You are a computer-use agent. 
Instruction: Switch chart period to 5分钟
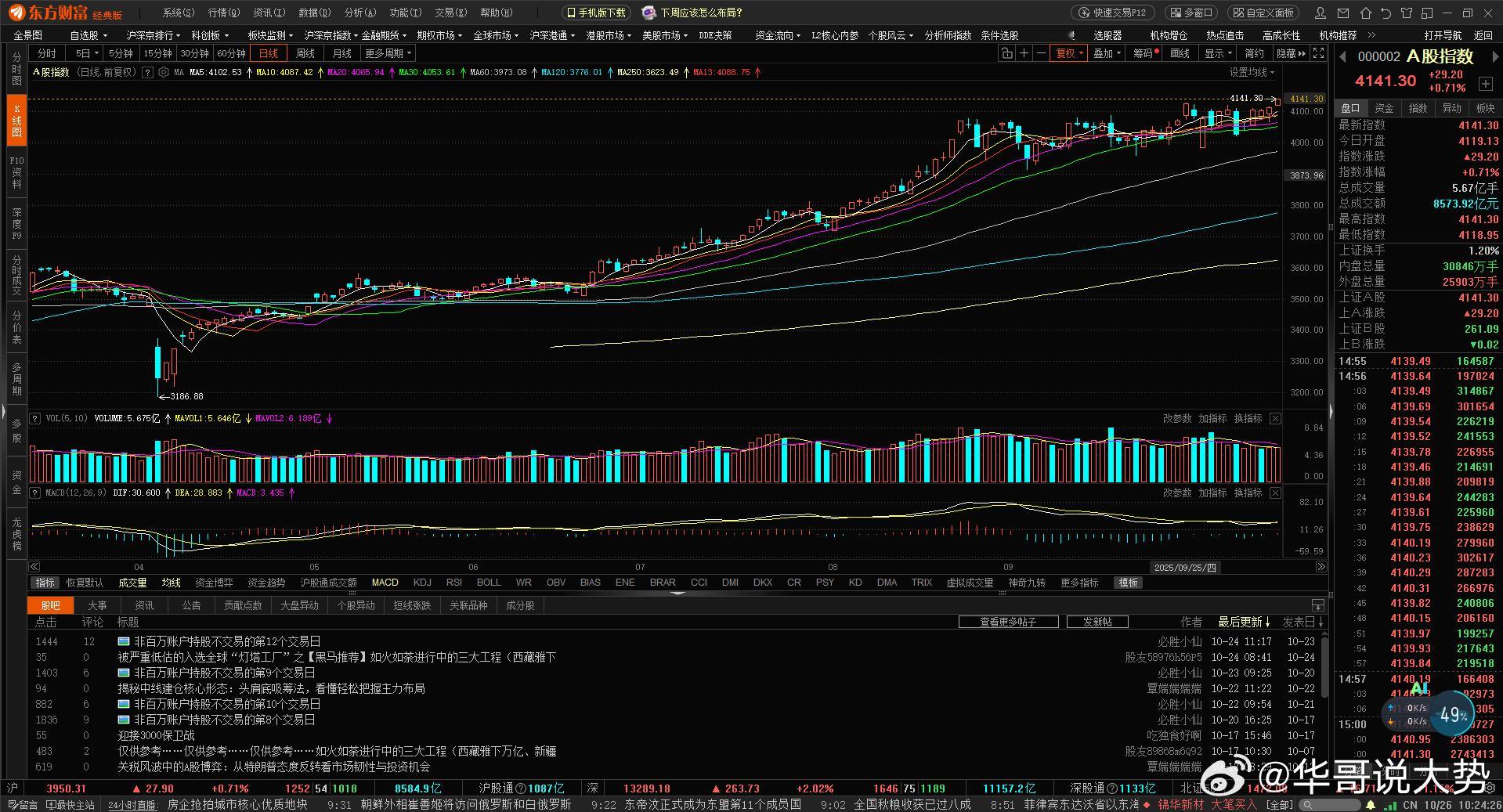[x=121, y=53]
